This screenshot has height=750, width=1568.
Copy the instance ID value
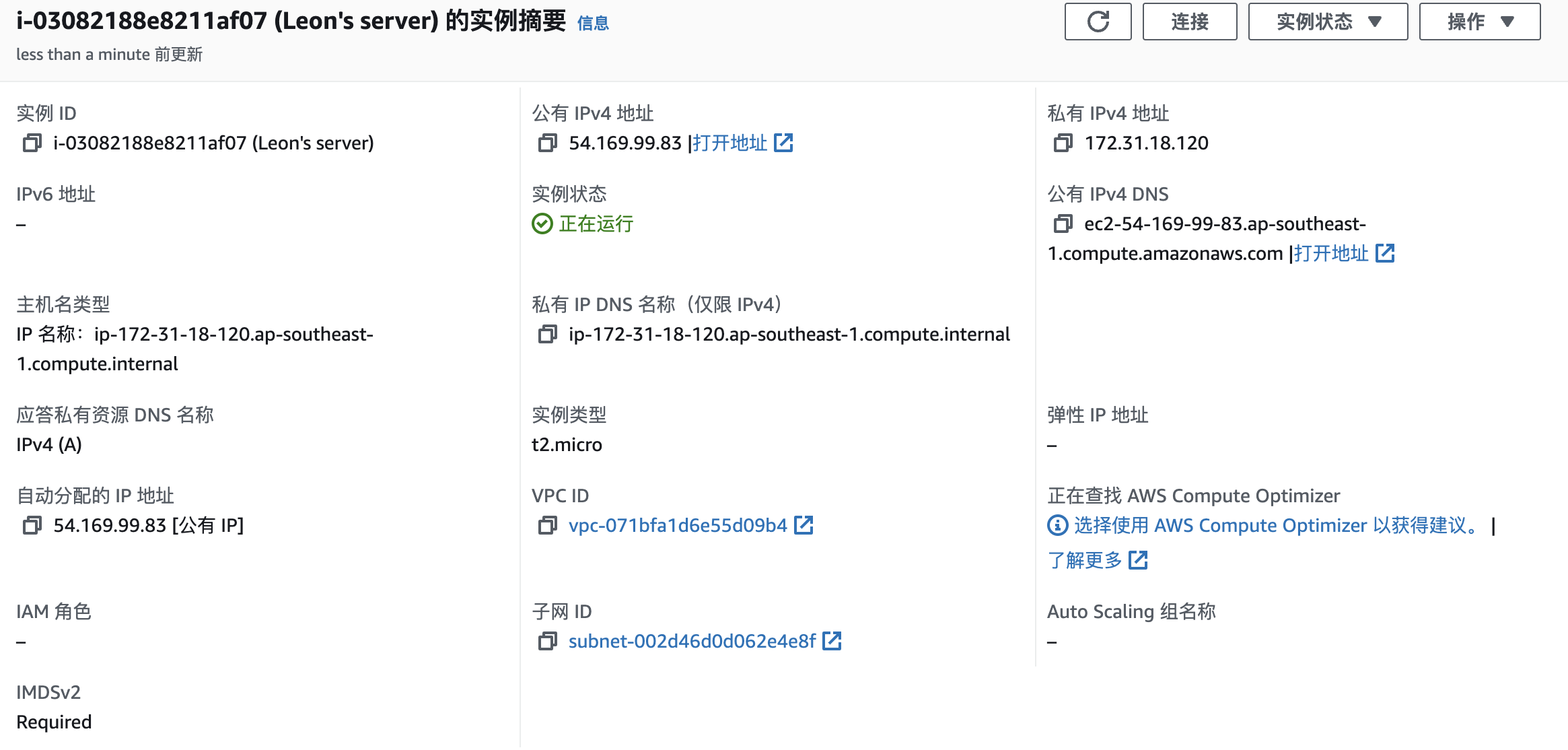tap(32, 143)
